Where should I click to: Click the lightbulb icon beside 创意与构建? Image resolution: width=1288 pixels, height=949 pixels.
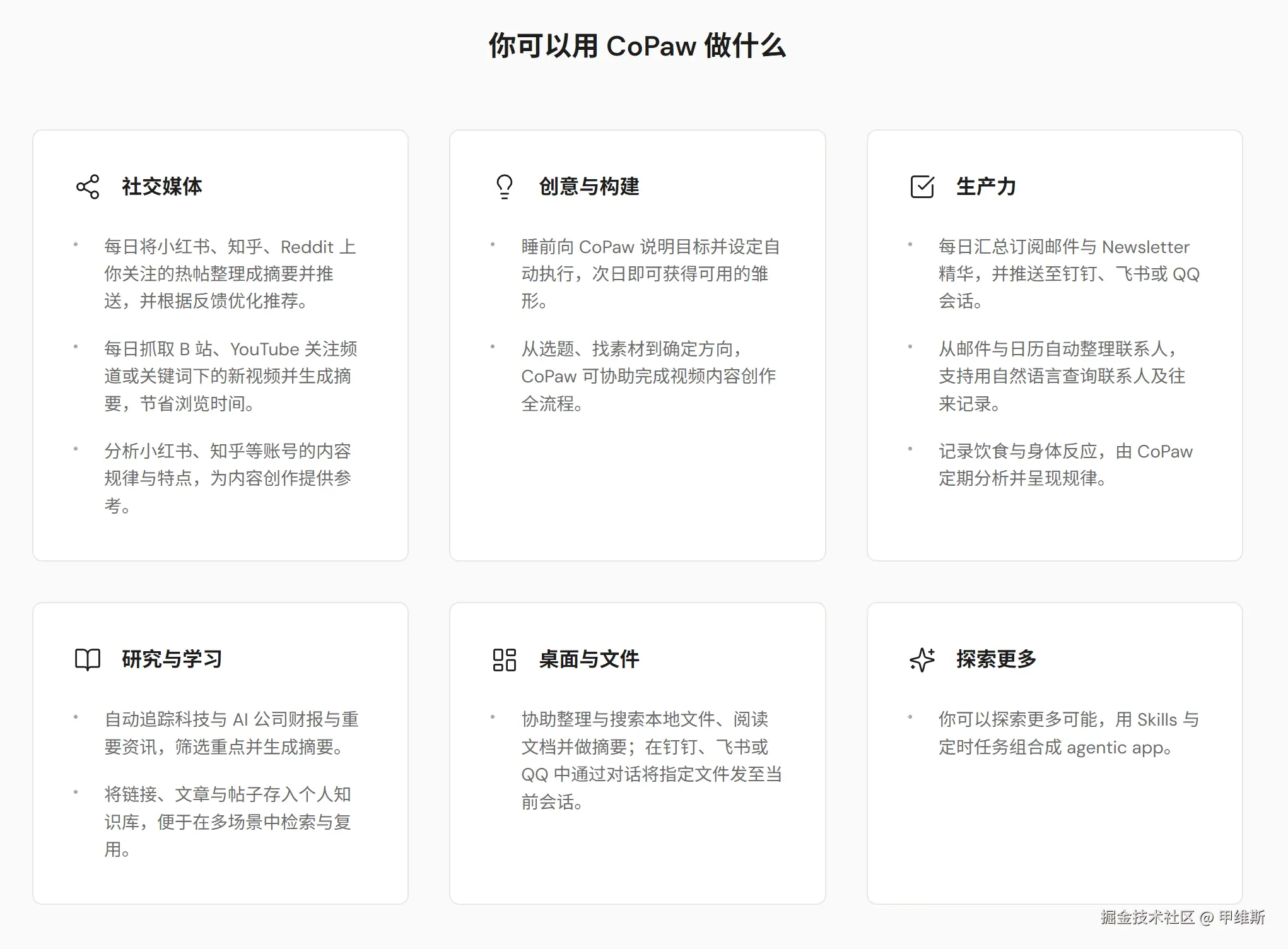[505, 187]
